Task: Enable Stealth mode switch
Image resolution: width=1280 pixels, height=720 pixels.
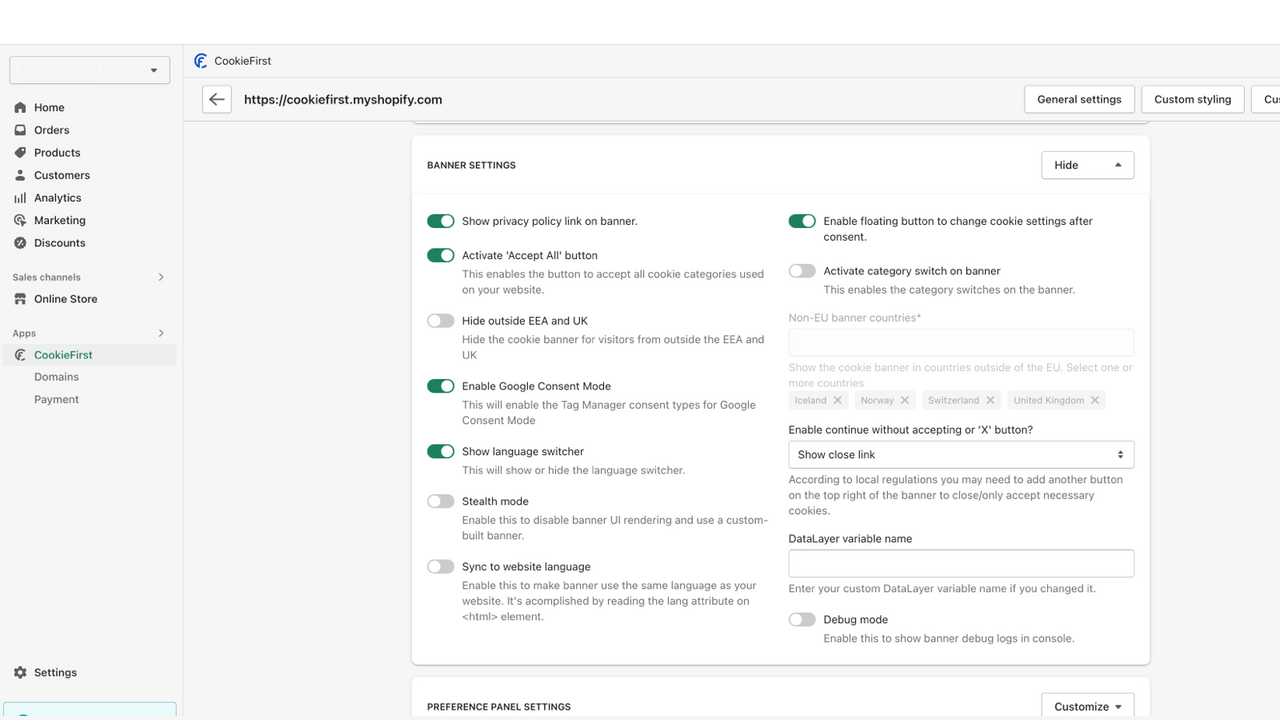Action: tap(441, 501)
